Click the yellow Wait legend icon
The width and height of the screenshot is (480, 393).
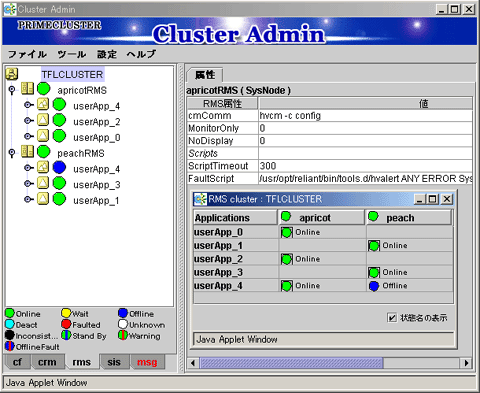point(66,313)
